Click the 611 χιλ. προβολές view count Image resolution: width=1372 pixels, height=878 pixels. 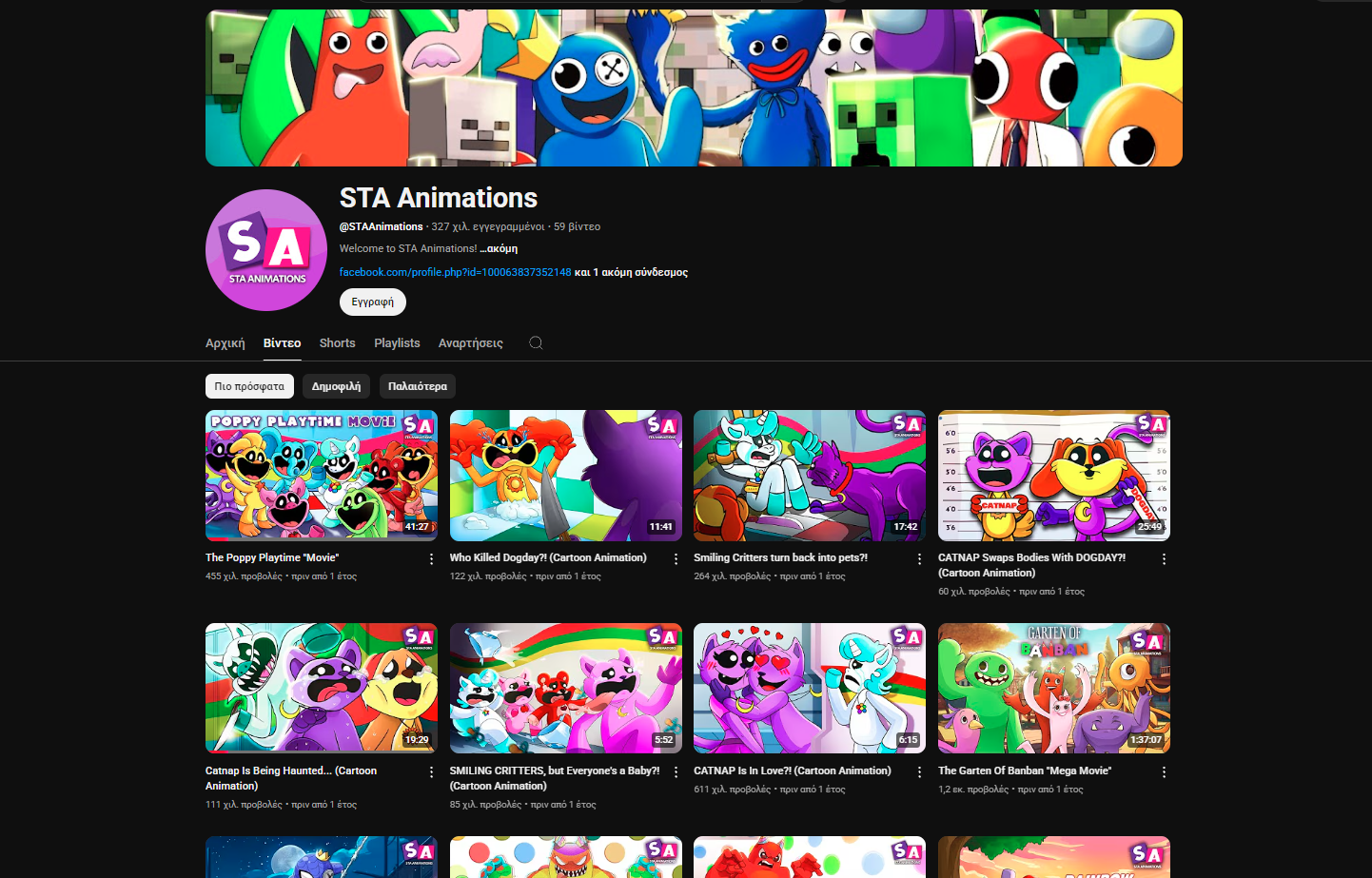pos(733,790)
